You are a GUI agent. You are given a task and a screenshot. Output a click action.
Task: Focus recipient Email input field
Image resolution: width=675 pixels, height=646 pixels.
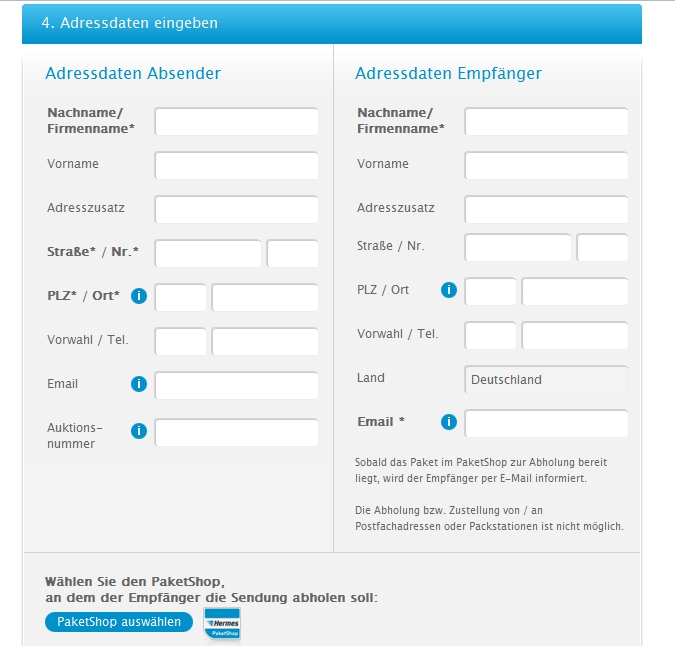coord(546,424)
